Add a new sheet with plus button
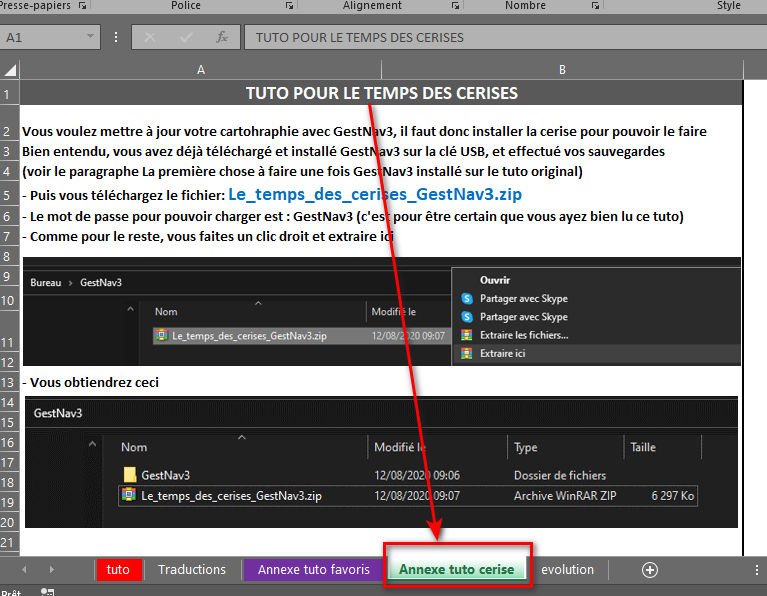 [650, 570]
